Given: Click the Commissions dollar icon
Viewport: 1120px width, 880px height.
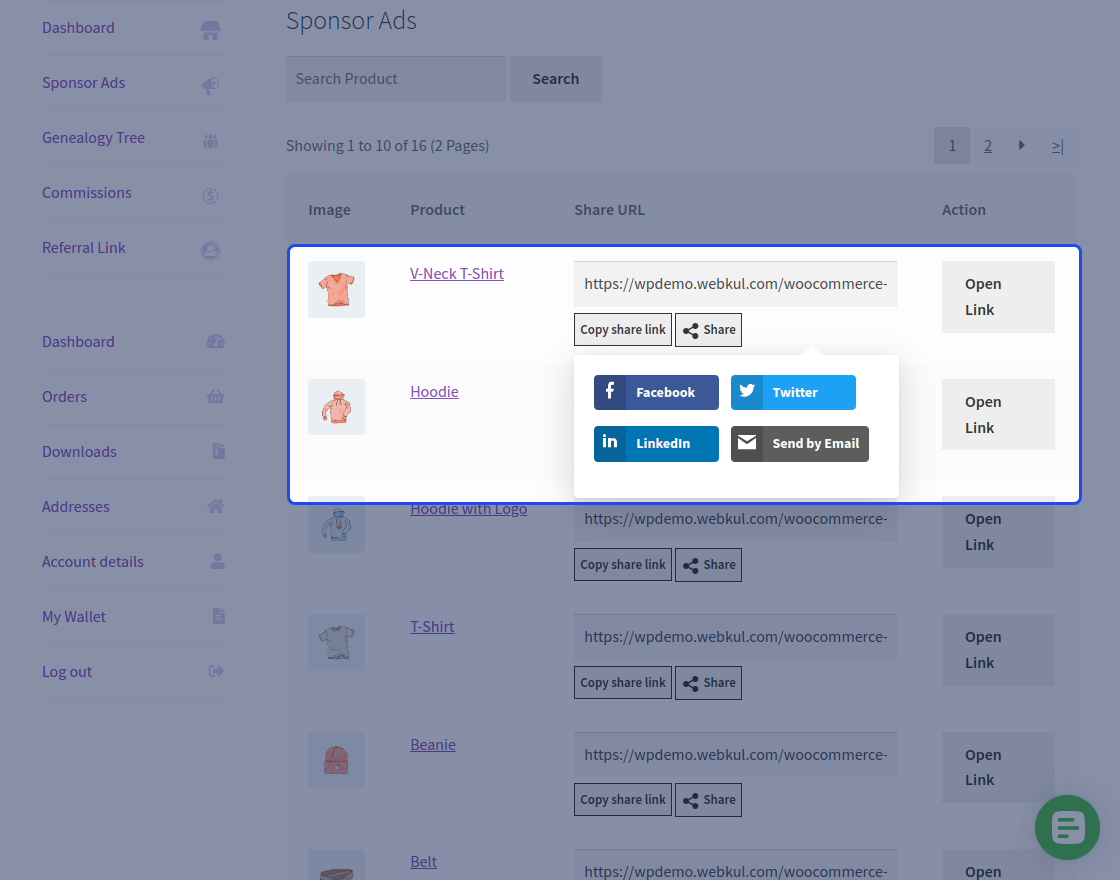Looking at the screenshot, I should (210, 195).
